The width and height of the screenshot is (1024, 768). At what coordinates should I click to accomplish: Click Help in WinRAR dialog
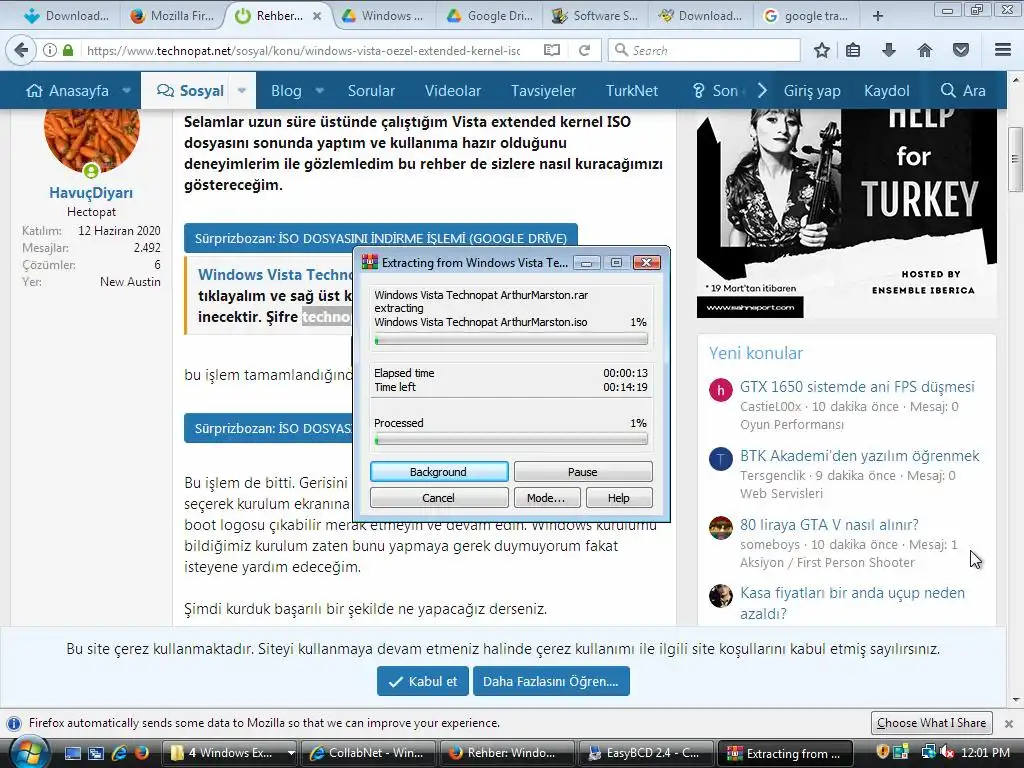(x=618, y=498)
